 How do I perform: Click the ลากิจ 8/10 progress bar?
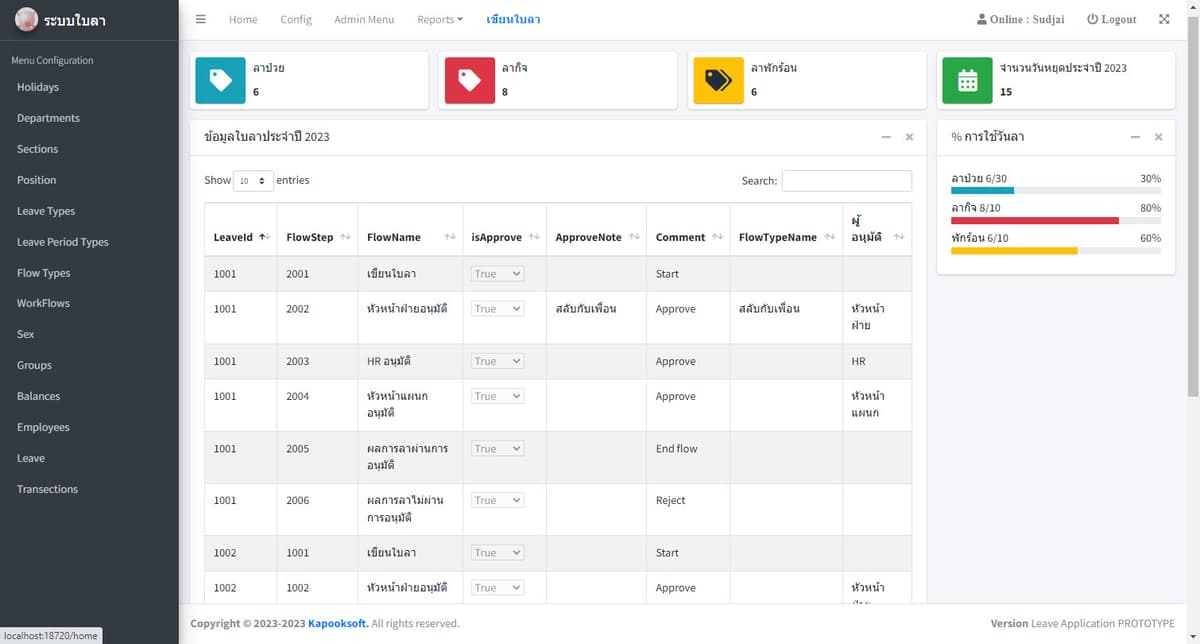[1056, 220]
